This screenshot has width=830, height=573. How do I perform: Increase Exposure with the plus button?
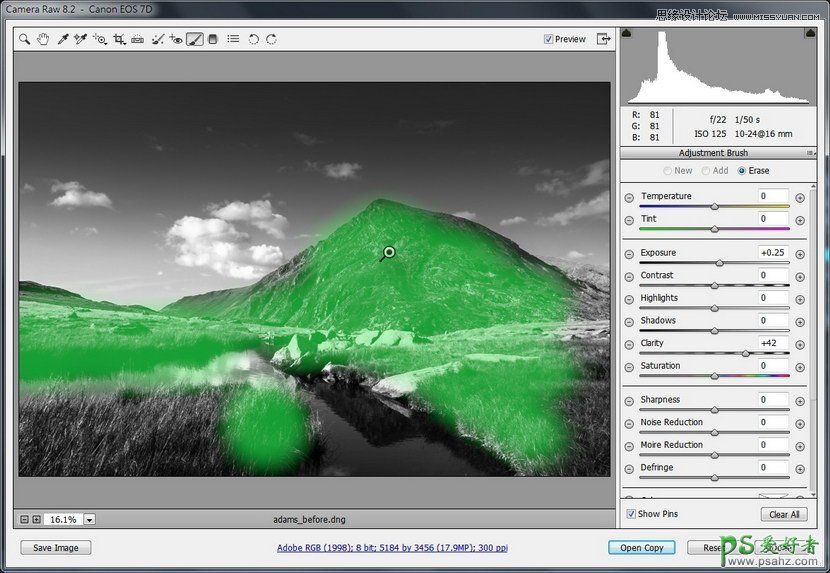pos(800,254)
